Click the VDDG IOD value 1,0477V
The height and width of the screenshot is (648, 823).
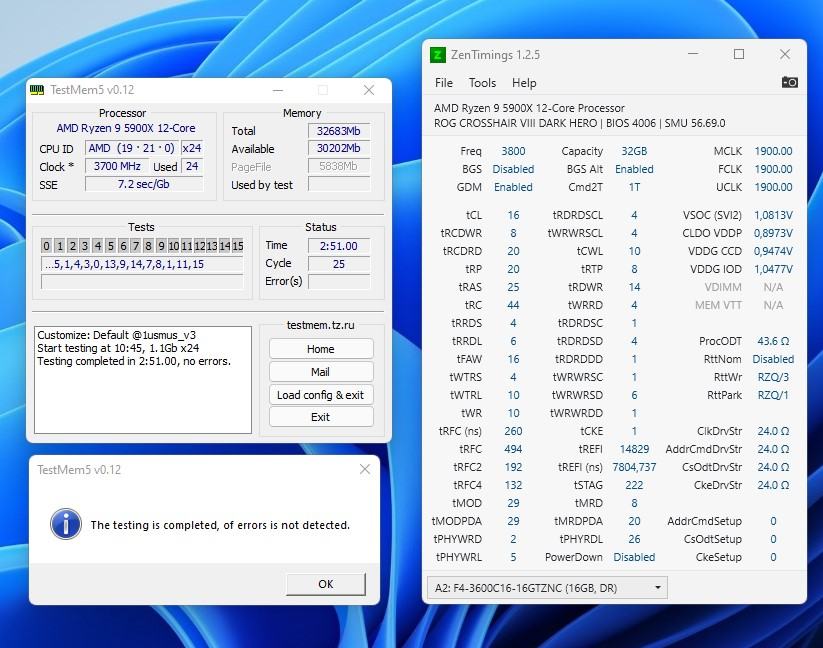click(773, 269)
